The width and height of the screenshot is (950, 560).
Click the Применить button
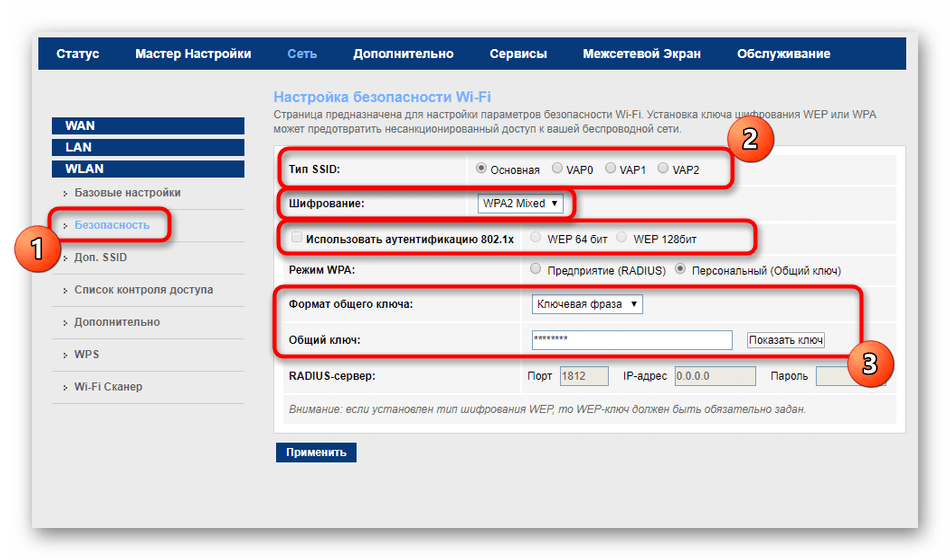point(316,452)
